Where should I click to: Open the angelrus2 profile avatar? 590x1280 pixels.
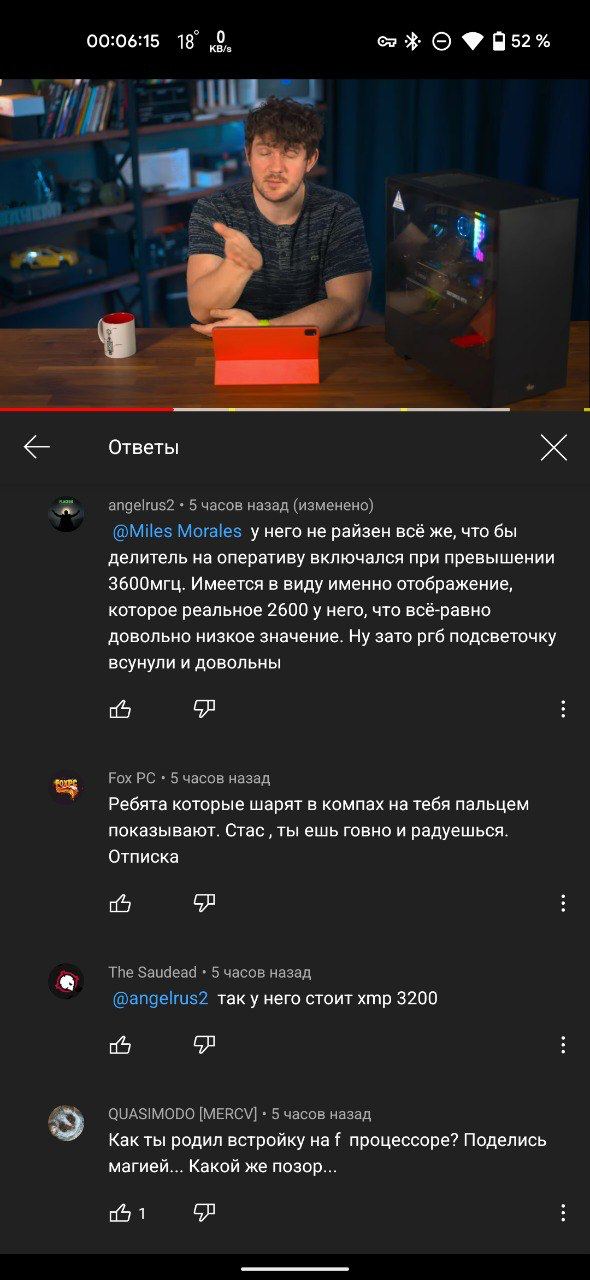coord(66,514)
